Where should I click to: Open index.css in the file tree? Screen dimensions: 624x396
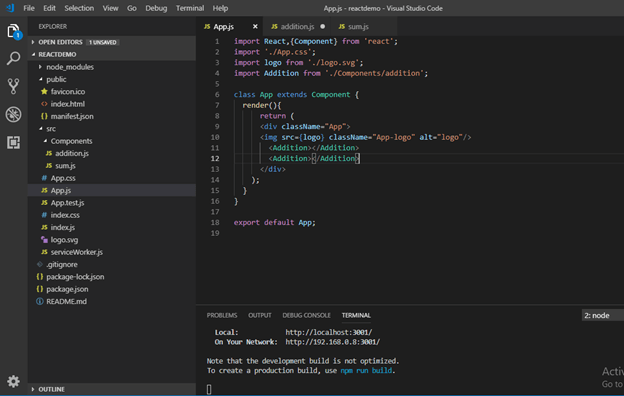[x=65, y=215]
